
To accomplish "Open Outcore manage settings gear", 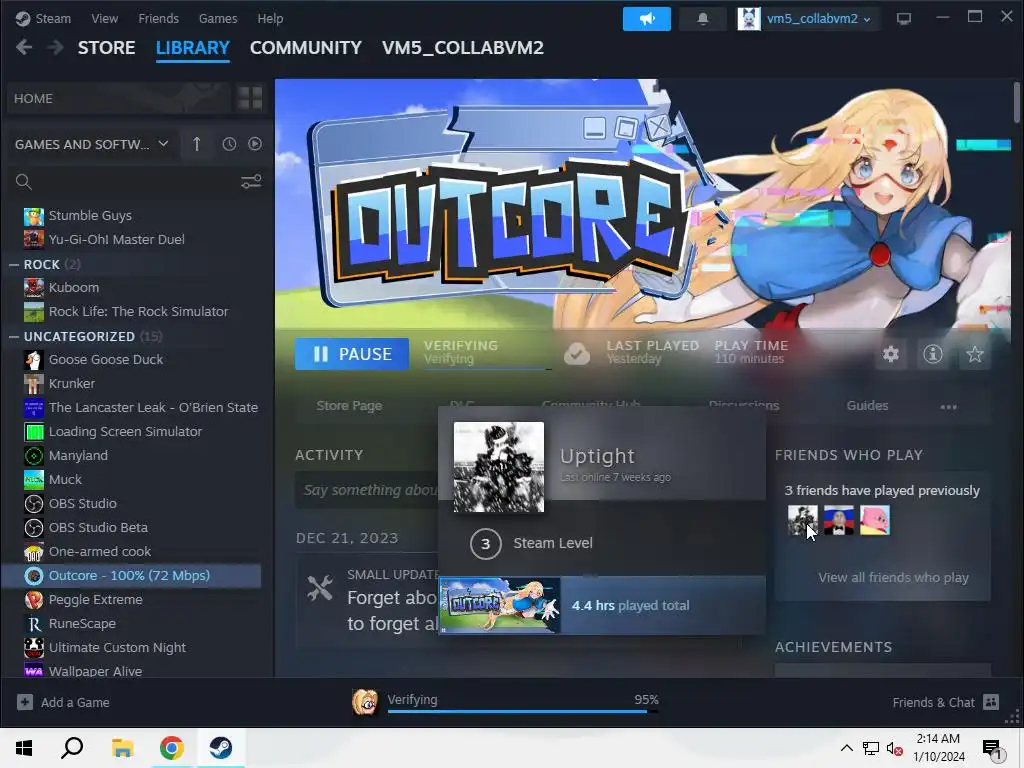I will [891, 355].
